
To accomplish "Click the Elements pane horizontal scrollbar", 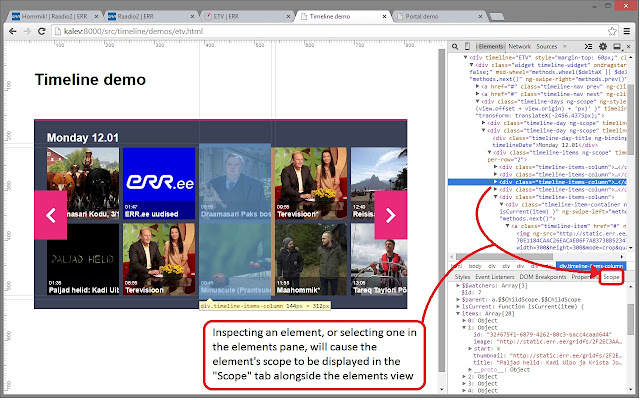I will [504, 257].
